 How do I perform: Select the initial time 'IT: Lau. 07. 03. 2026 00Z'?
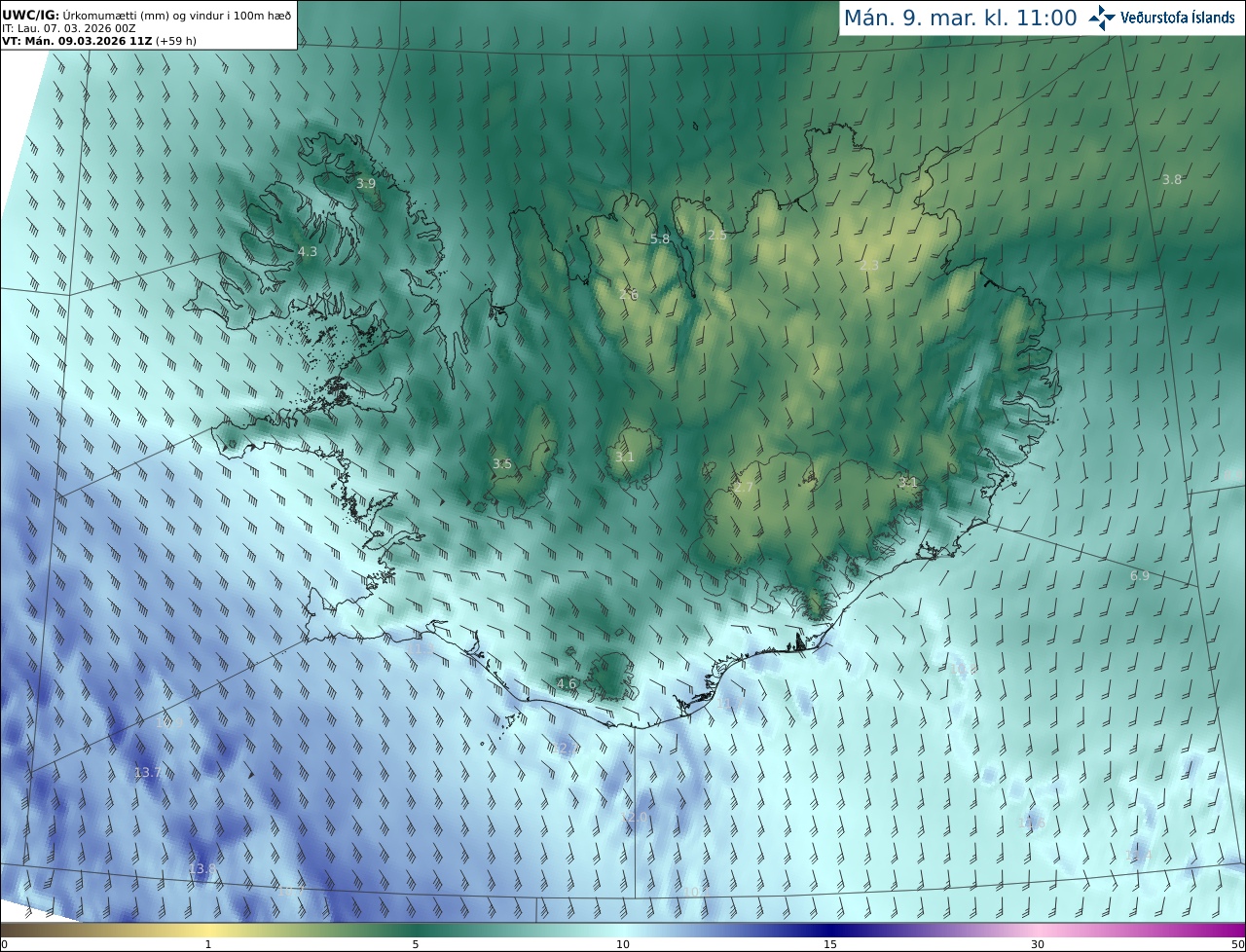pyautogui.click(x=68, y=28)
